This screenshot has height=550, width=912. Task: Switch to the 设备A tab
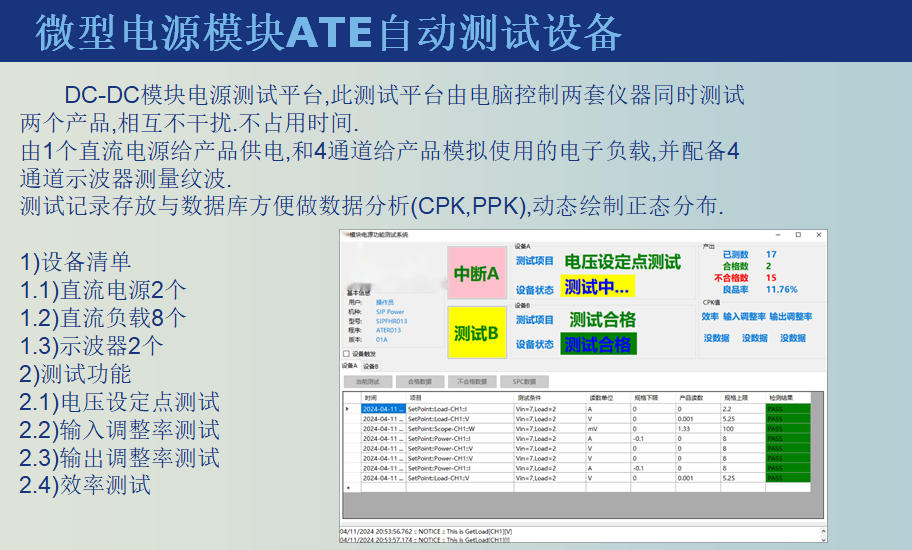(350, 366)
